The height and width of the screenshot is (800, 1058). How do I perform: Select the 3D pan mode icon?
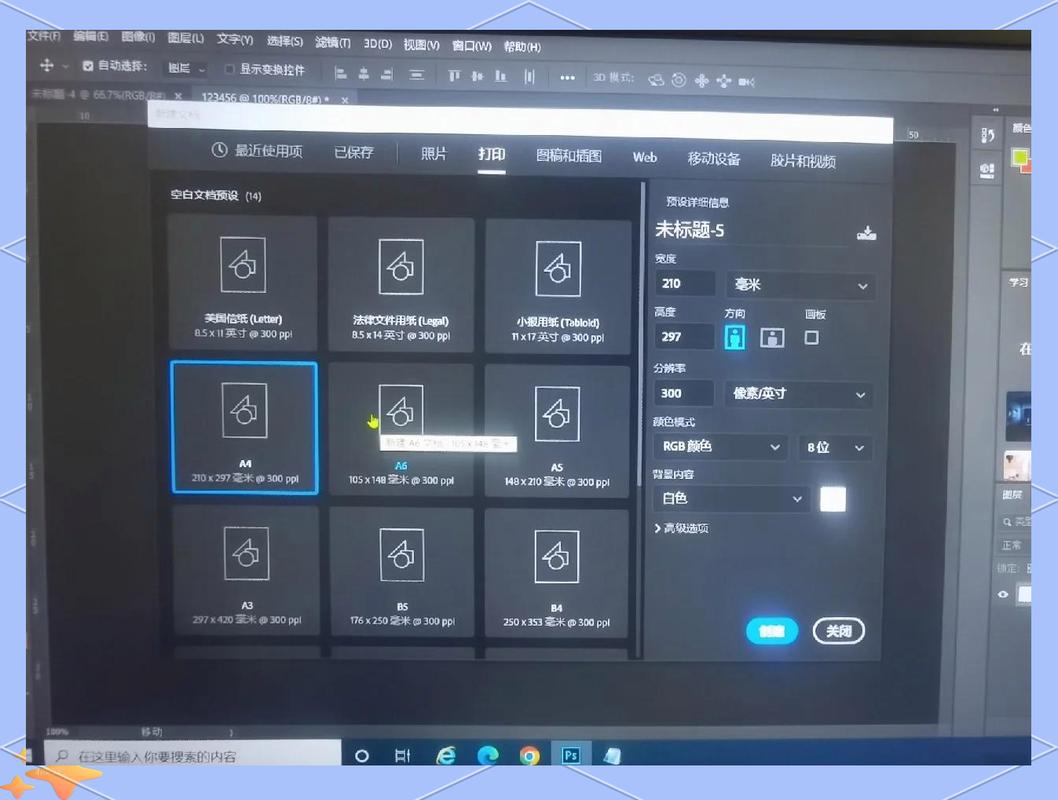702,81
